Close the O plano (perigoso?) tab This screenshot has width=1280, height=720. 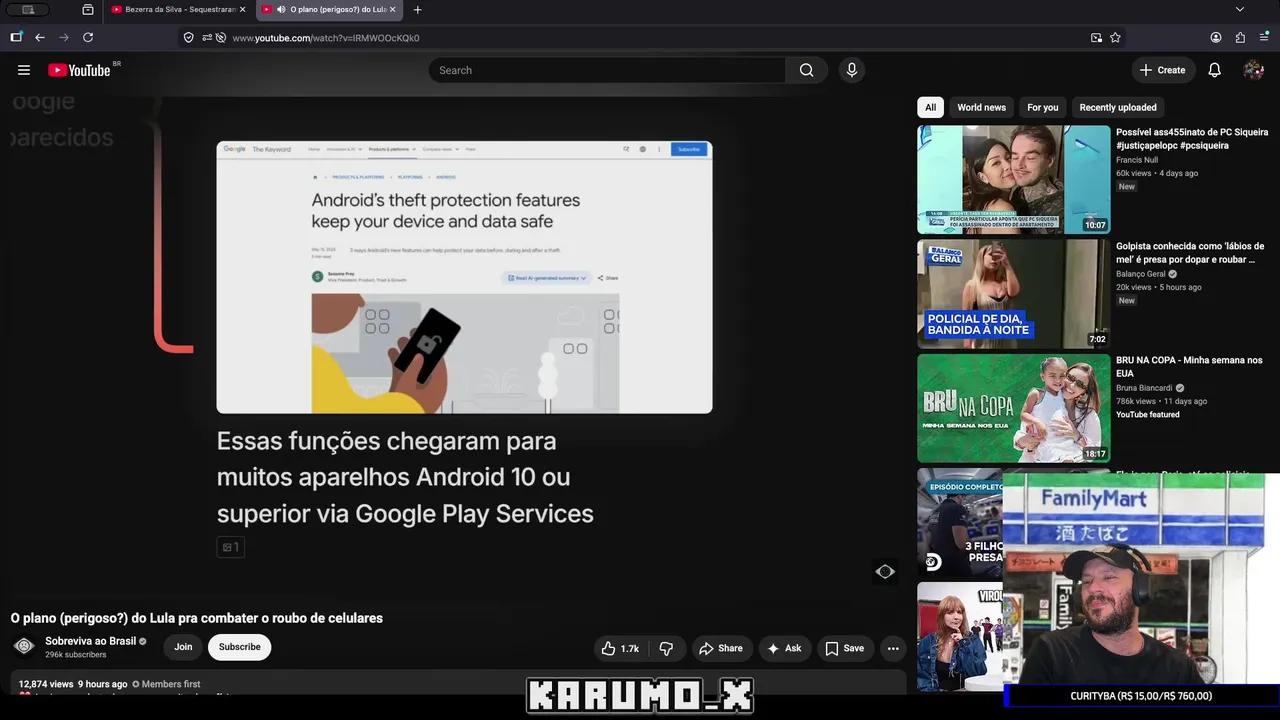coord(392,9)
